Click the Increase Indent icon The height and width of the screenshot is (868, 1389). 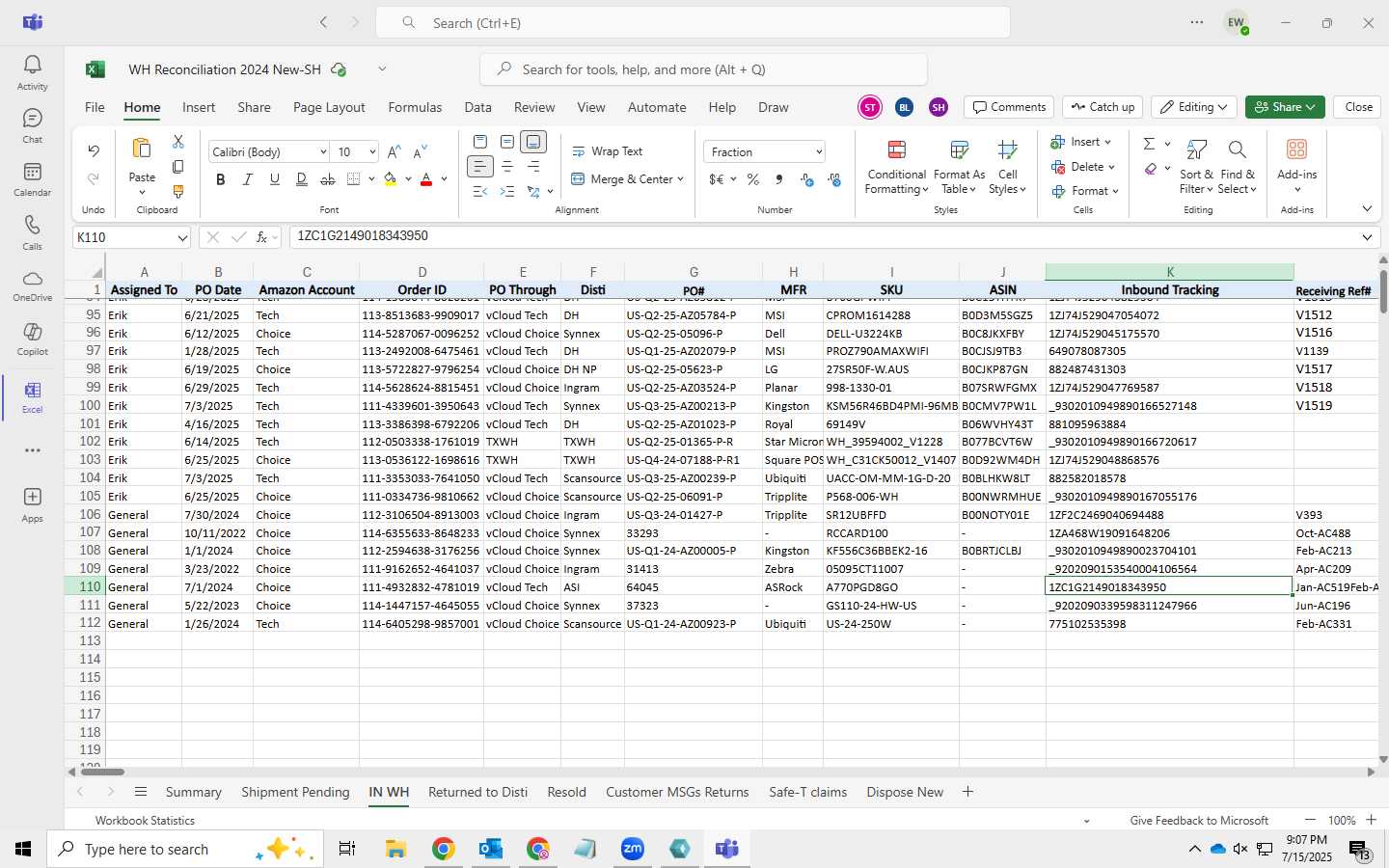click(x=507, y=192)
